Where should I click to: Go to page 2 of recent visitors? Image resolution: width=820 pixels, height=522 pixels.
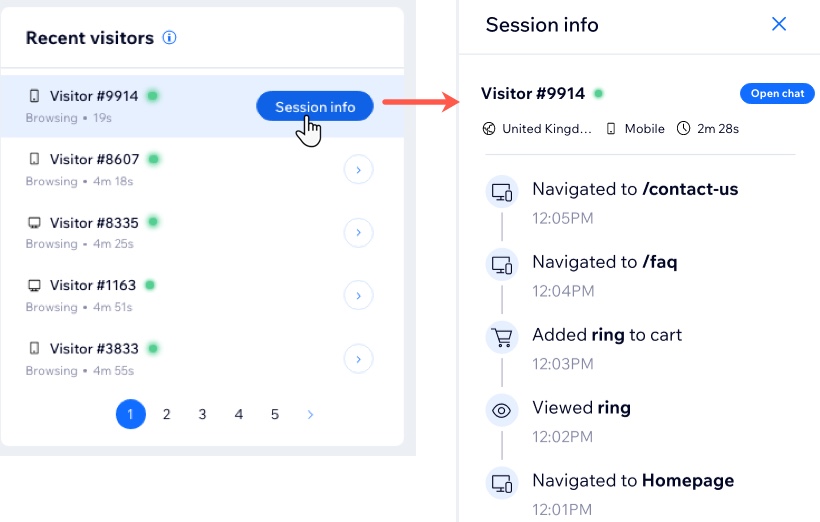pyautogui.click(x=166, y=414)
